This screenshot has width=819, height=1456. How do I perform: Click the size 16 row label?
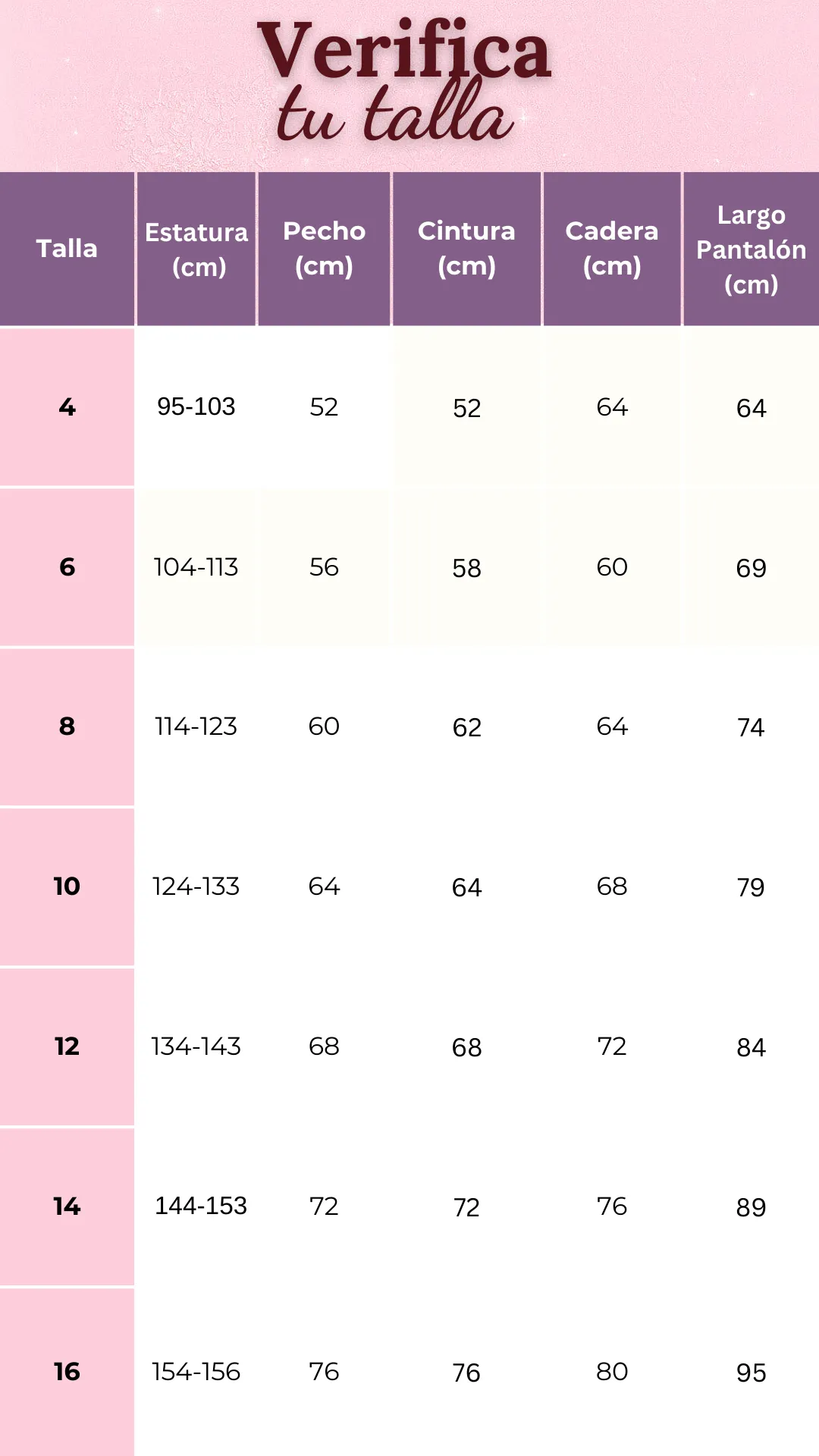(x=67, y=1371)
